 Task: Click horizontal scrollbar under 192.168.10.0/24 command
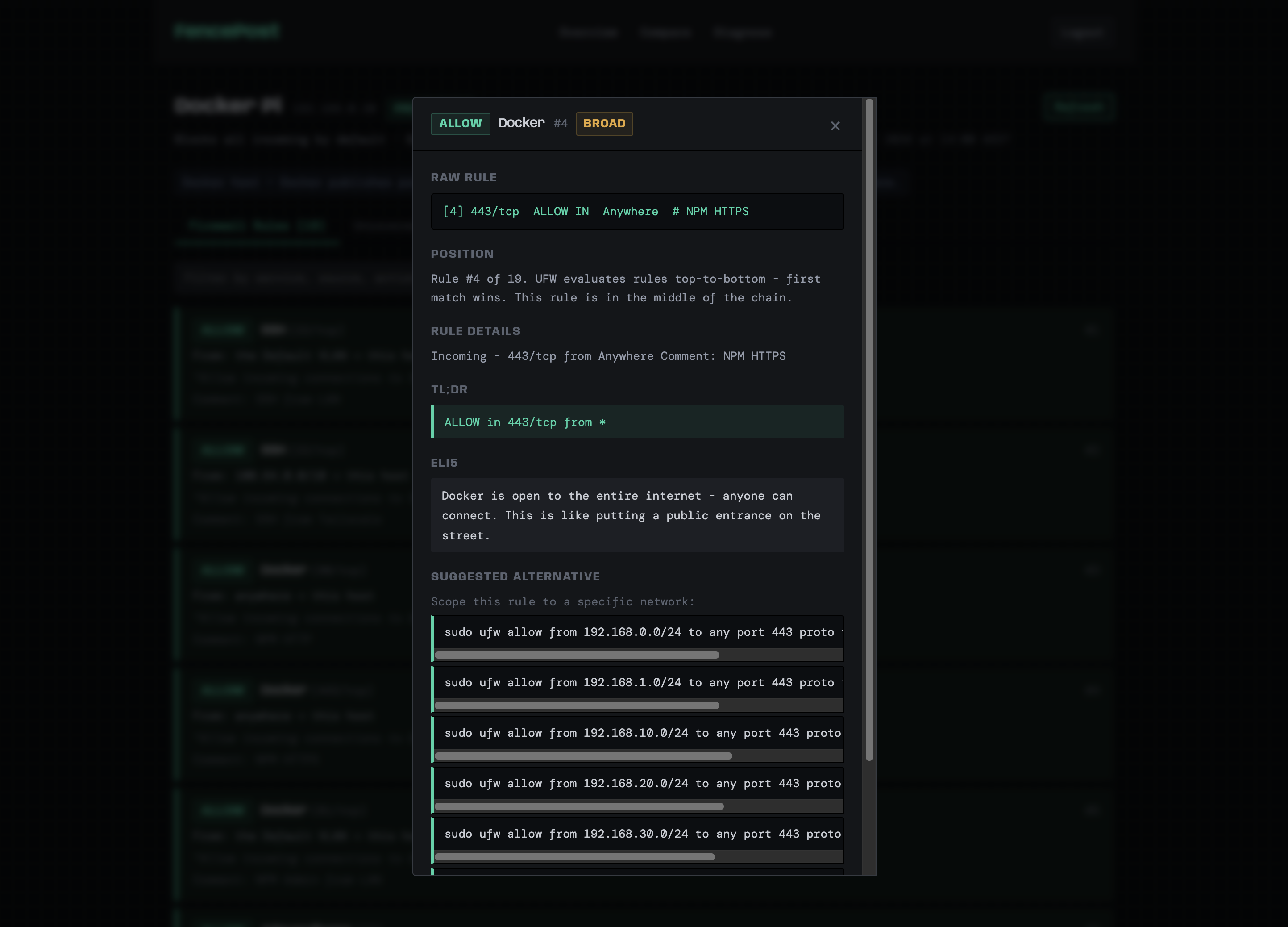click(583, 756)
